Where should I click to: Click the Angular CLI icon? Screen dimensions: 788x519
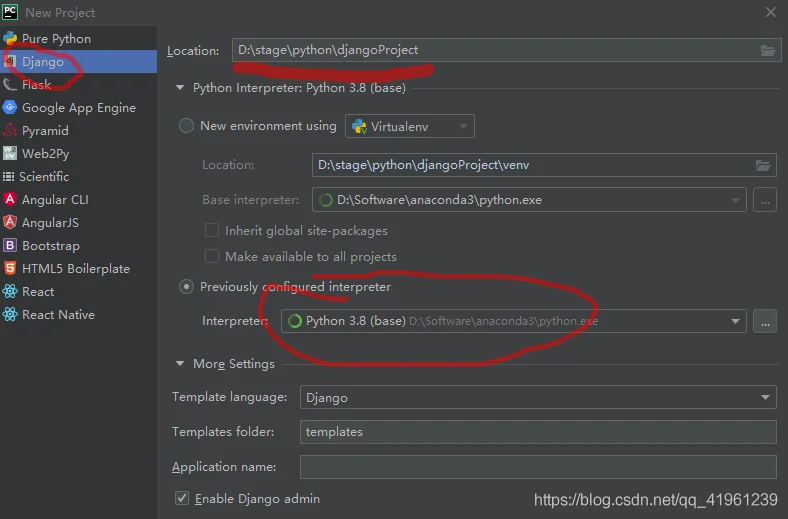pyautogui.click(x=10, y=199)
